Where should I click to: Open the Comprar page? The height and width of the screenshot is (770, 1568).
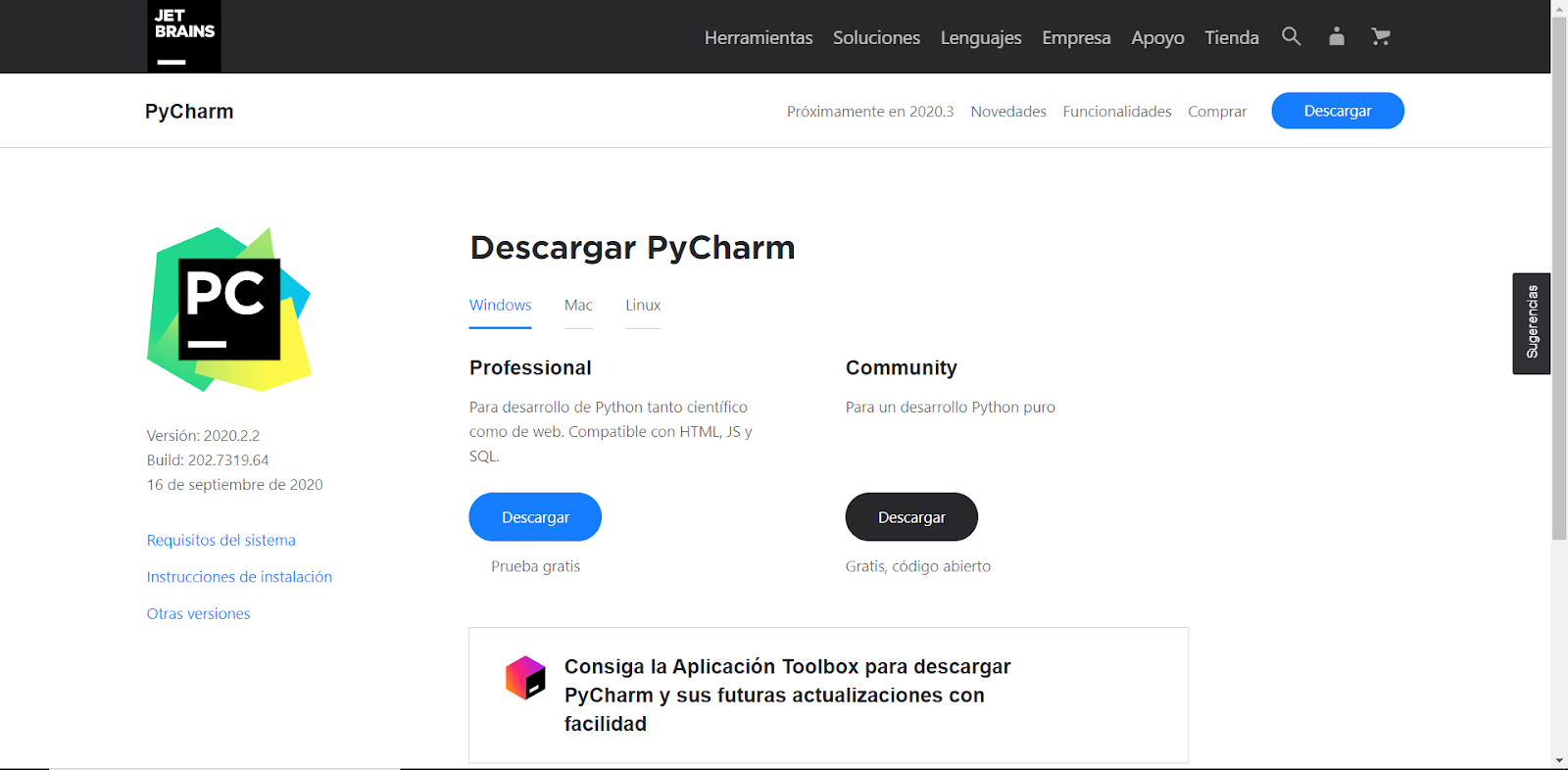(x=1217, y=112)
